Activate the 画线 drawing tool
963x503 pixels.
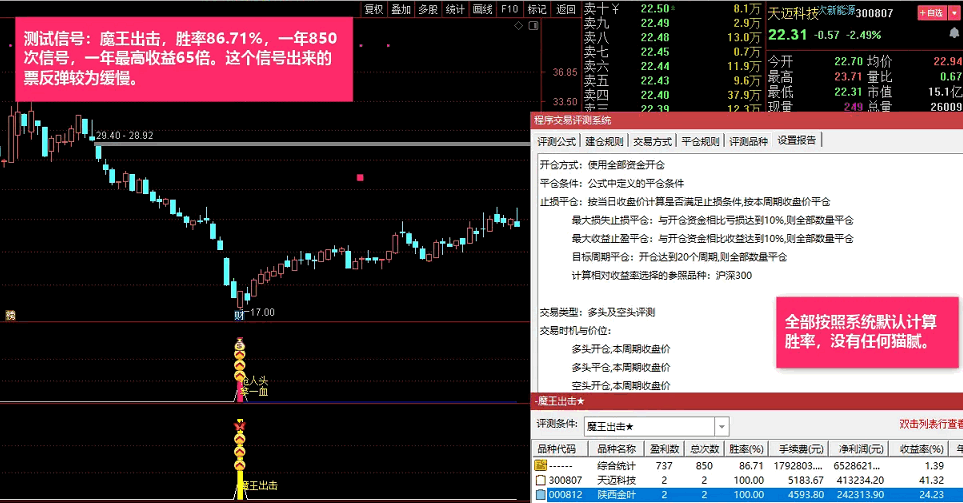[483, 9]
